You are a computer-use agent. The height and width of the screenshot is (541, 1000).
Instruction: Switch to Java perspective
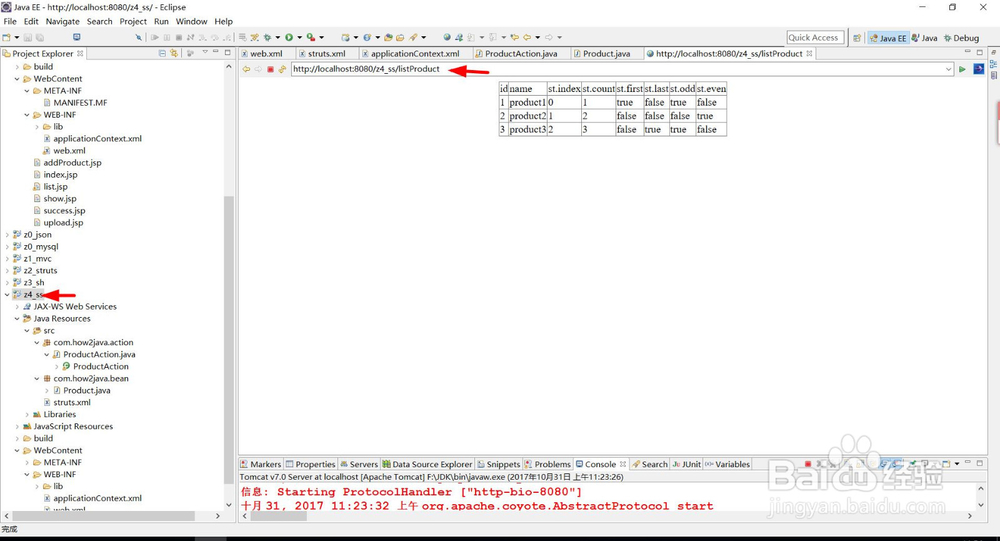[x=924, y=38]
